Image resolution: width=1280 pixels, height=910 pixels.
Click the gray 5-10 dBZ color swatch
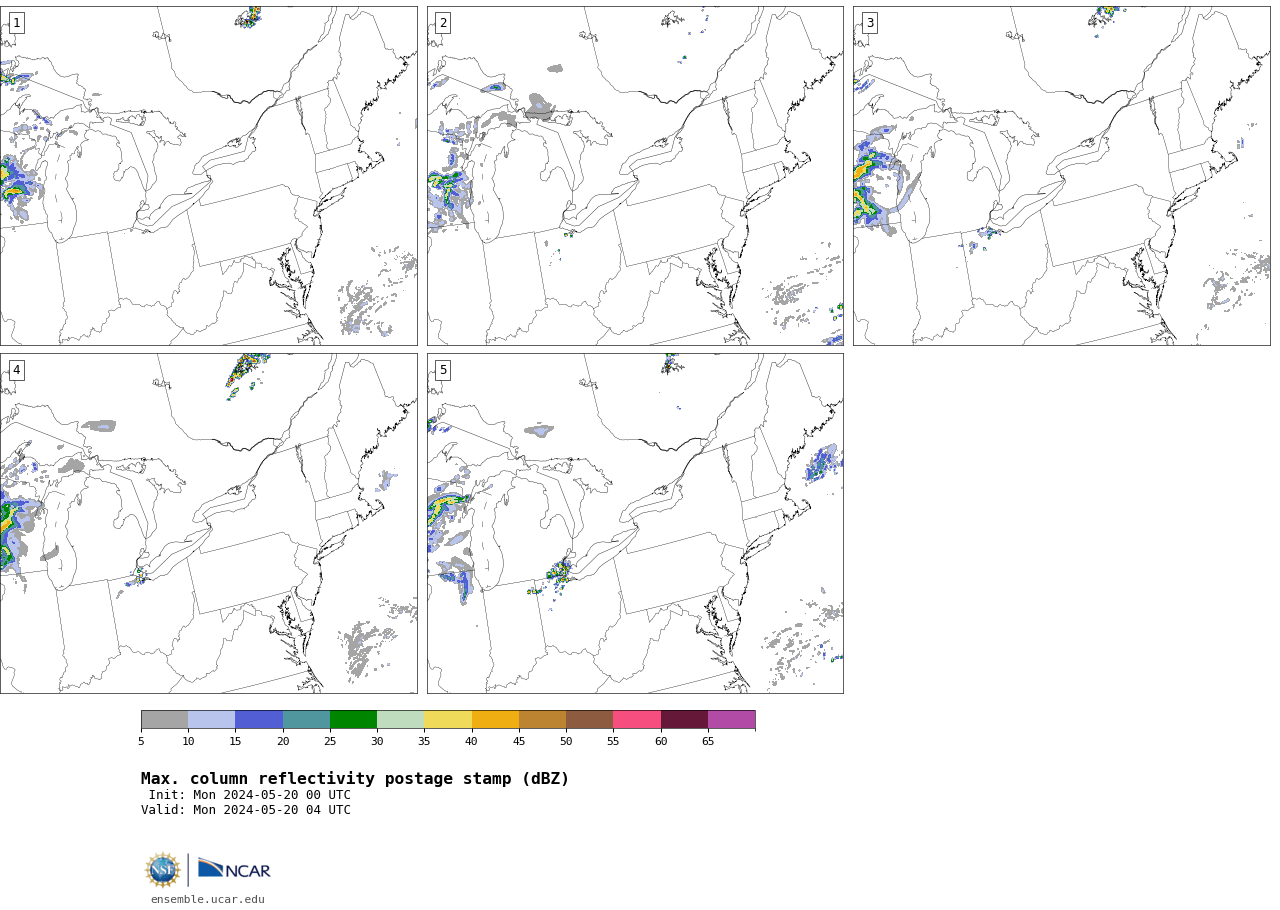click(165, 720)
